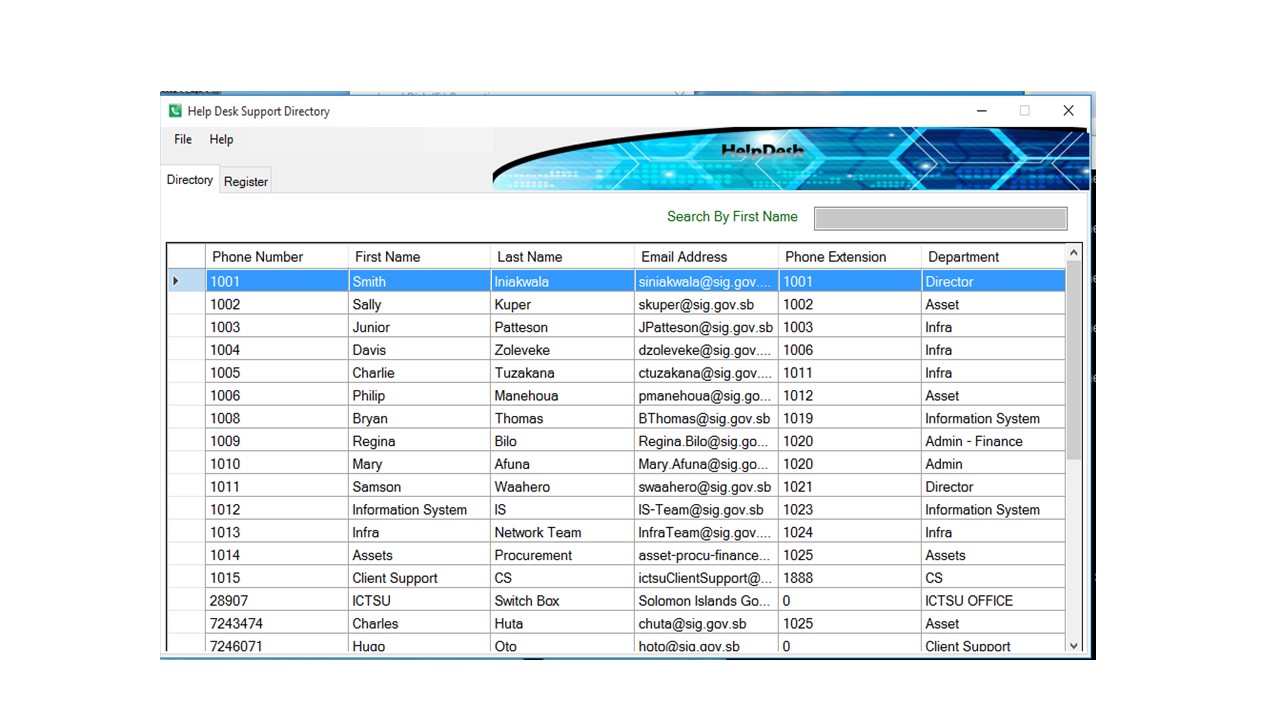1280x720 pixels.
Task: Click first name cell 'Charlie'
Action: pyautogui.click(x=419, y=373)
